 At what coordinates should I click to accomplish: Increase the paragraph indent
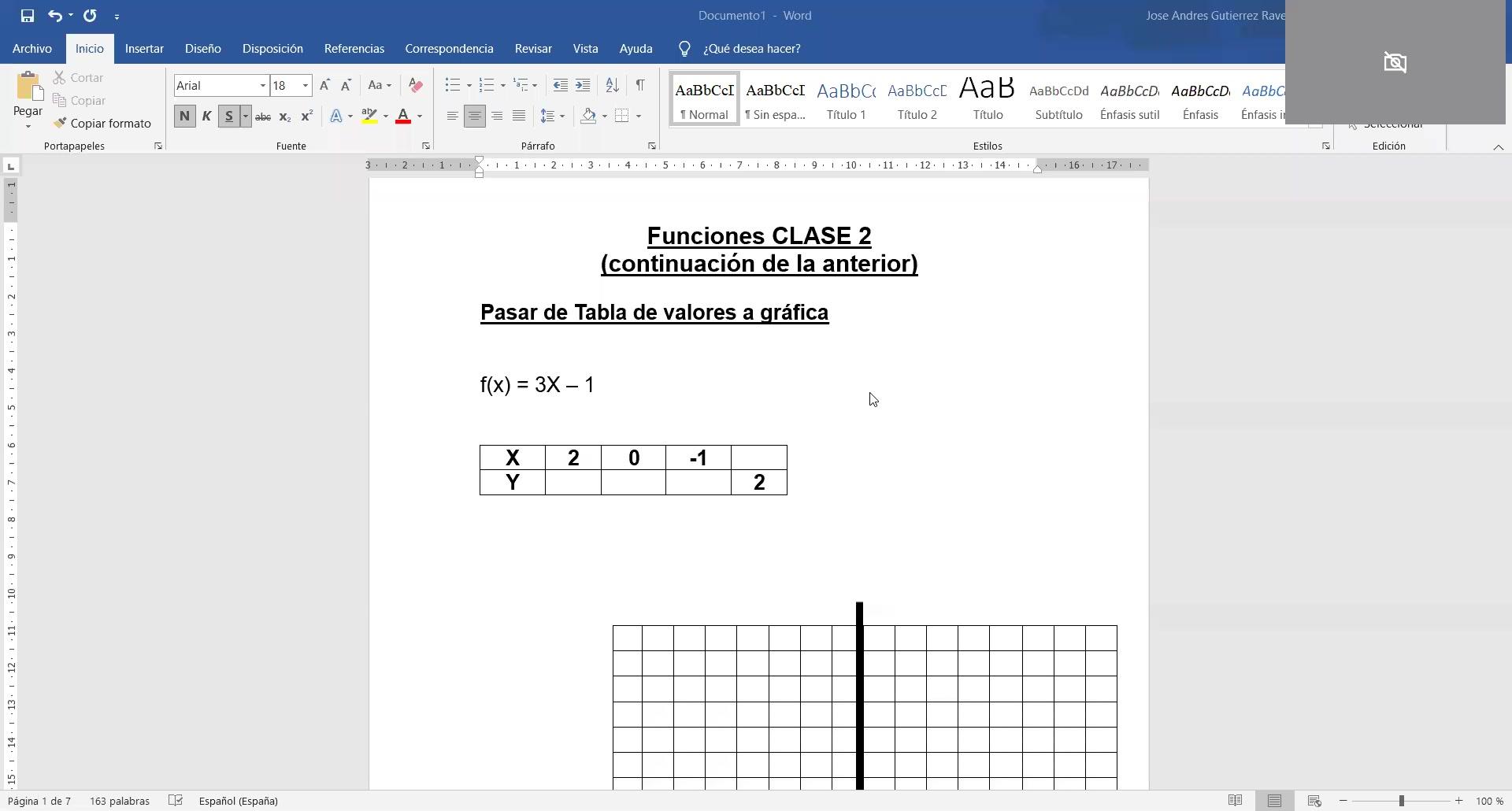tap(583, 85)
